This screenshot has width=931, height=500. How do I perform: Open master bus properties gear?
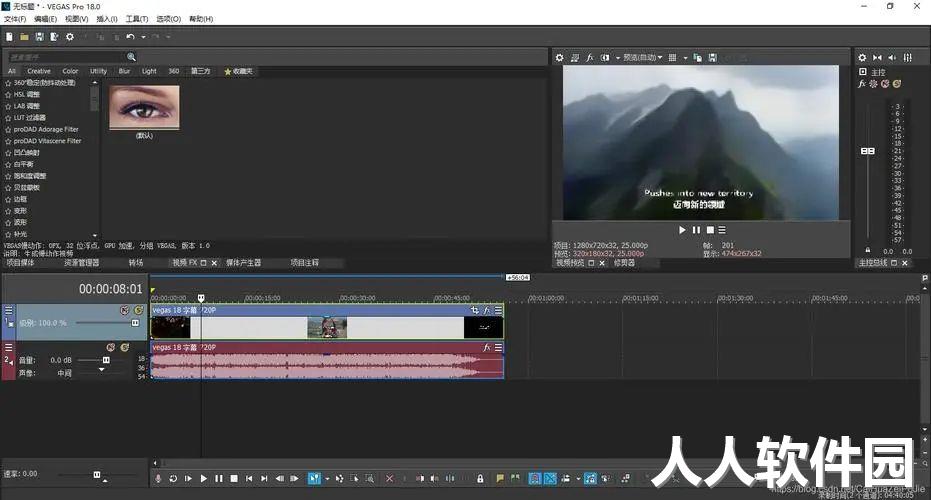click(862, 58)
